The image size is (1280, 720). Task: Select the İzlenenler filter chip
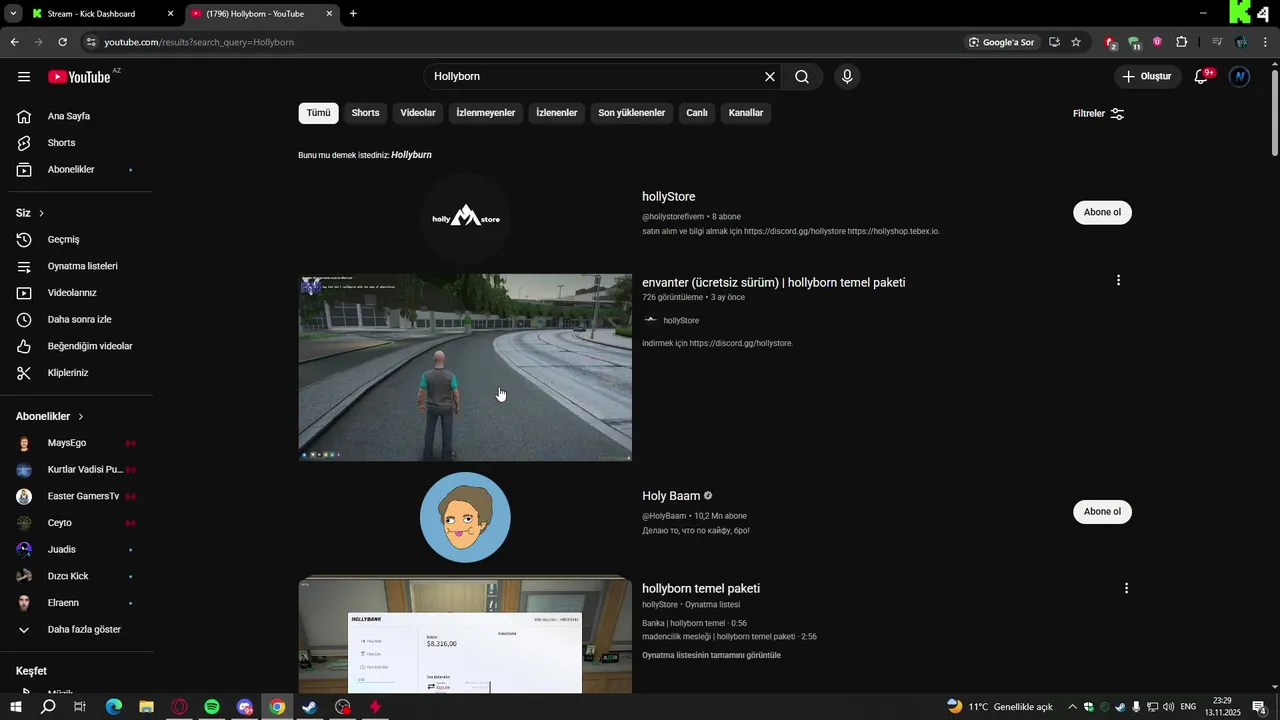[x=557, y=113]
